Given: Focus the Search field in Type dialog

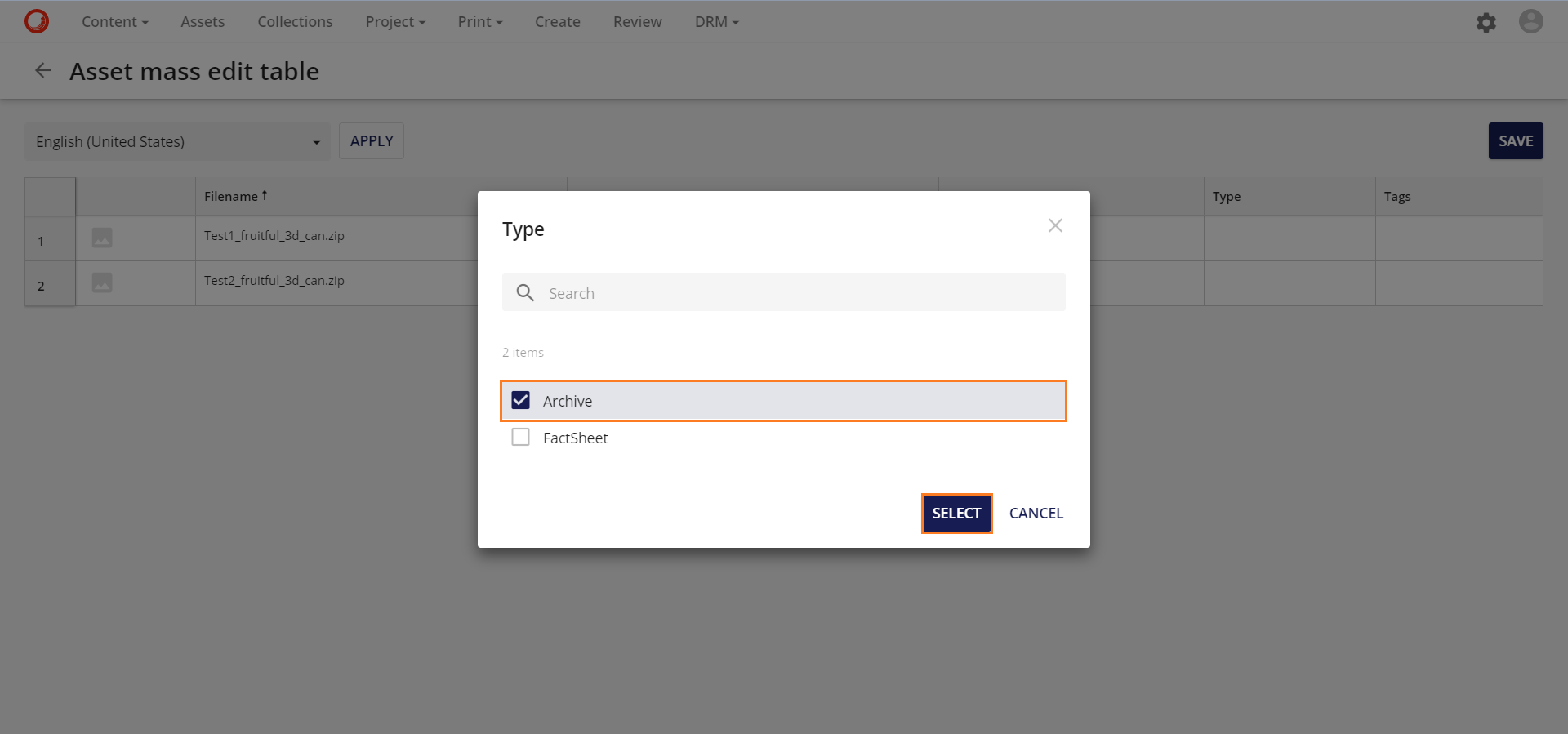Looking at the screenshot, I should point(800,292).
